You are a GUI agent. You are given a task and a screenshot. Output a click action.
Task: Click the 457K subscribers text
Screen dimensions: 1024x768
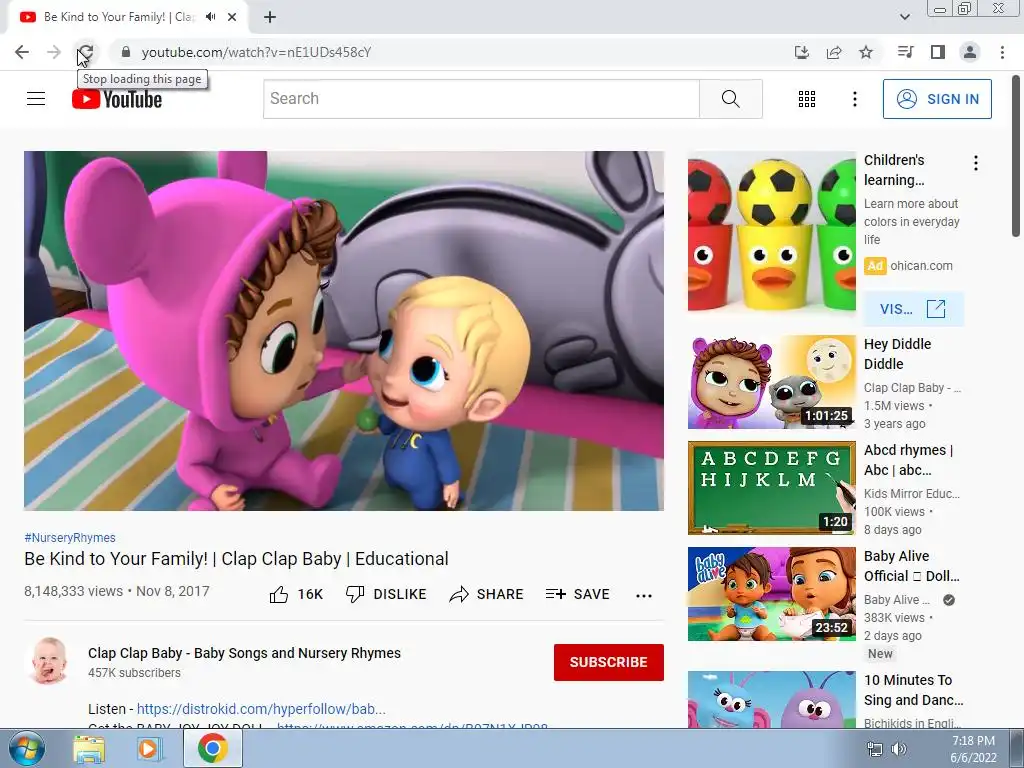[x=135, y=673]
